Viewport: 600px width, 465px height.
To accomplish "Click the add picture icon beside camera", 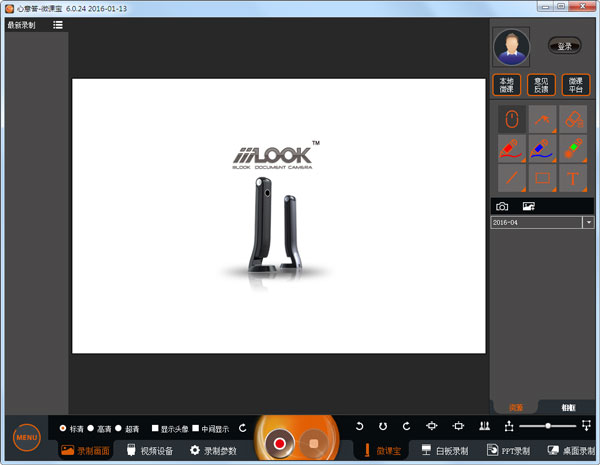I will [x=528, y=207].
